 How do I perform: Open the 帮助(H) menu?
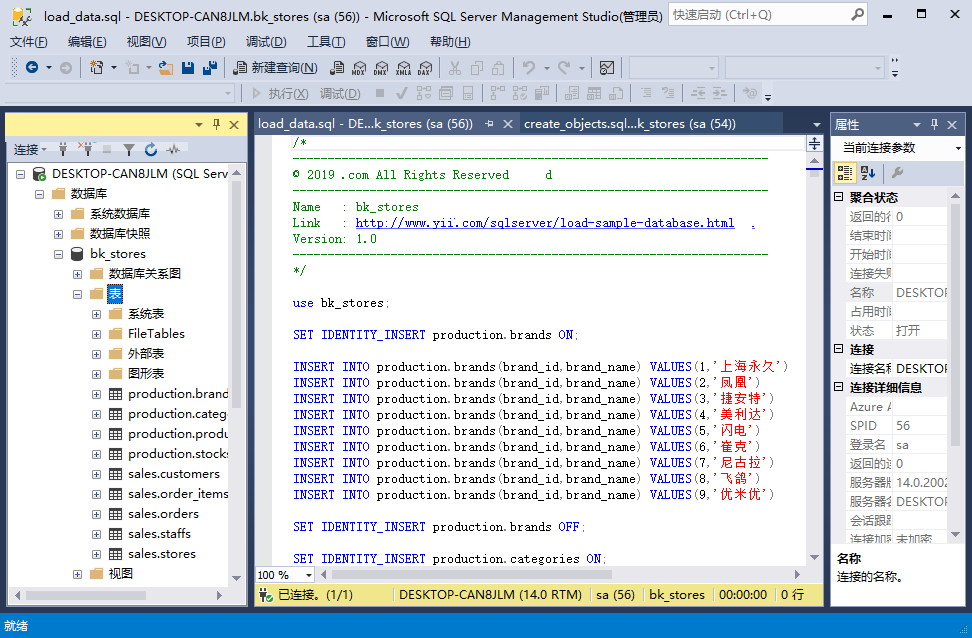[x=450, y=42]
